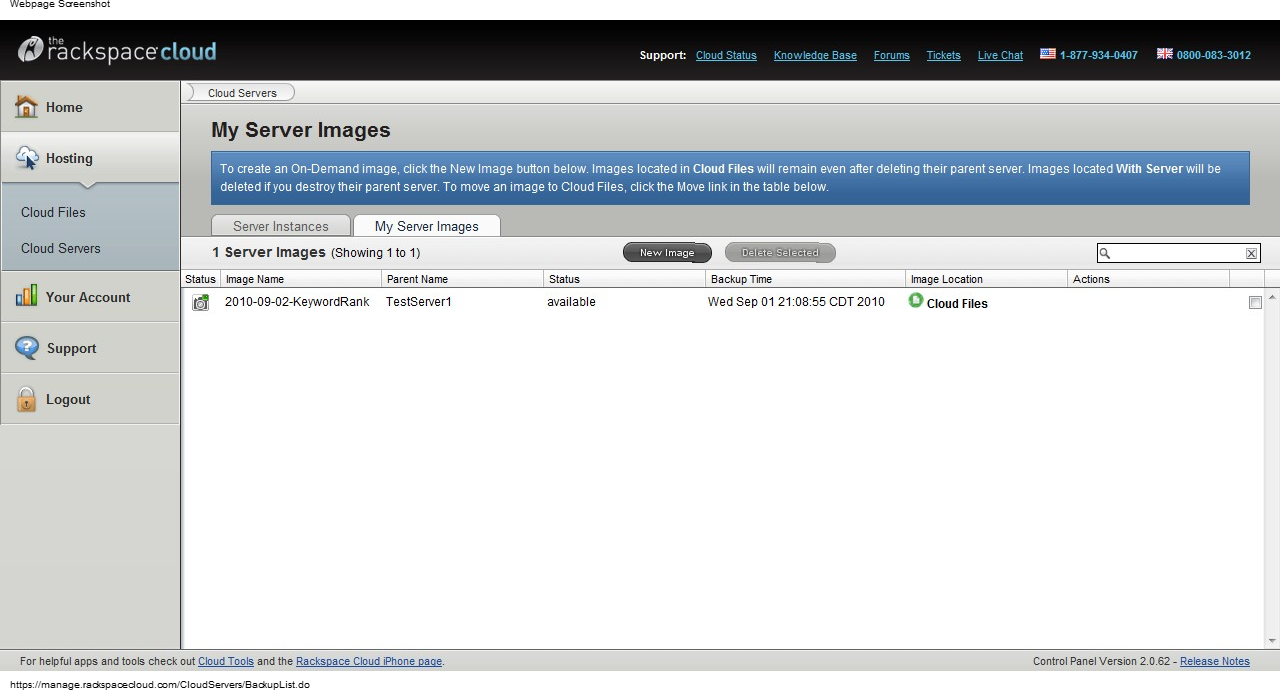The image size is (1280, 691).
Task: Click the Cloud Files image location text
Action: [x=957, y=304]
